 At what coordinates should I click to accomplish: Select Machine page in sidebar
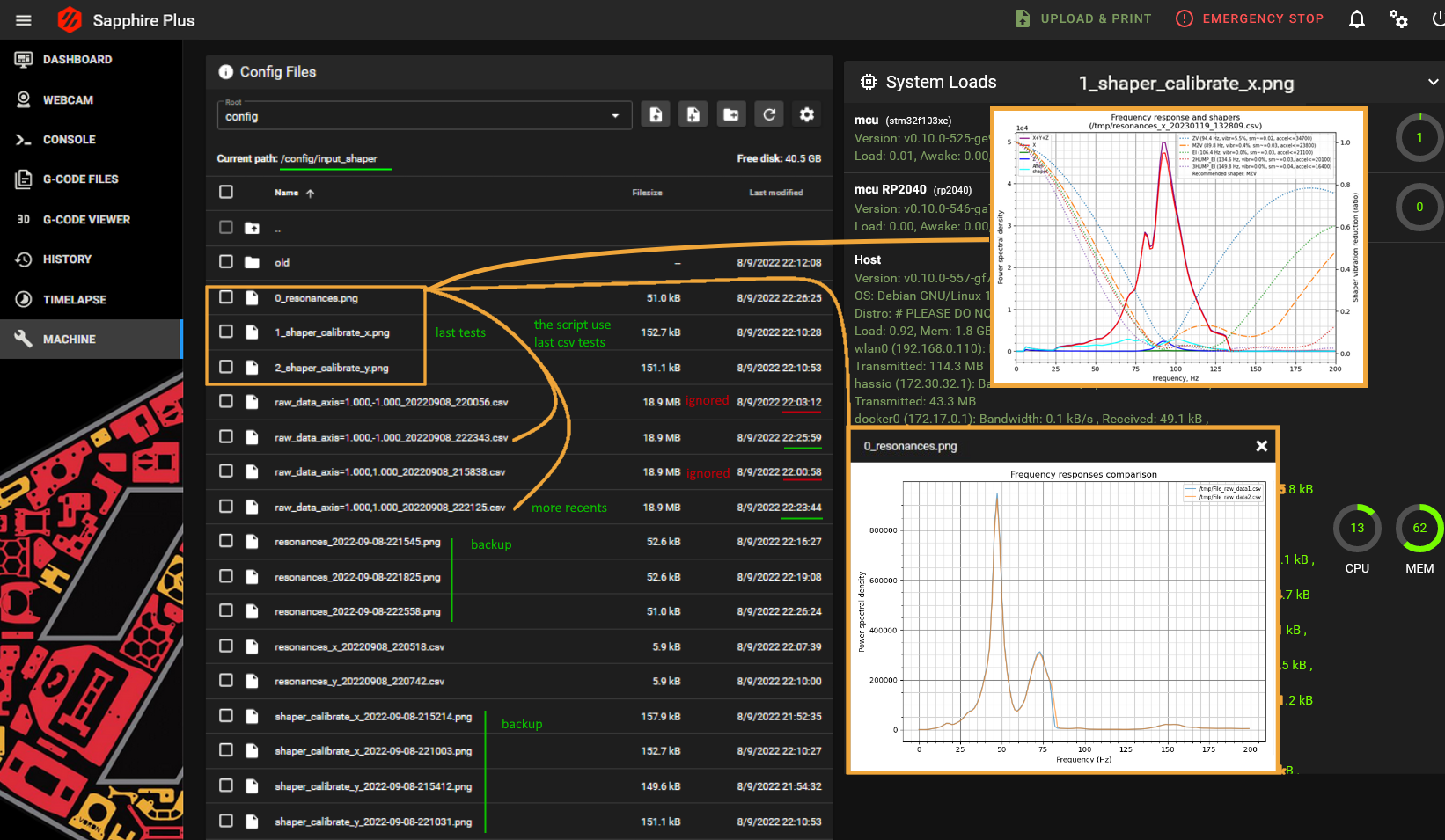tap(92, 339)
